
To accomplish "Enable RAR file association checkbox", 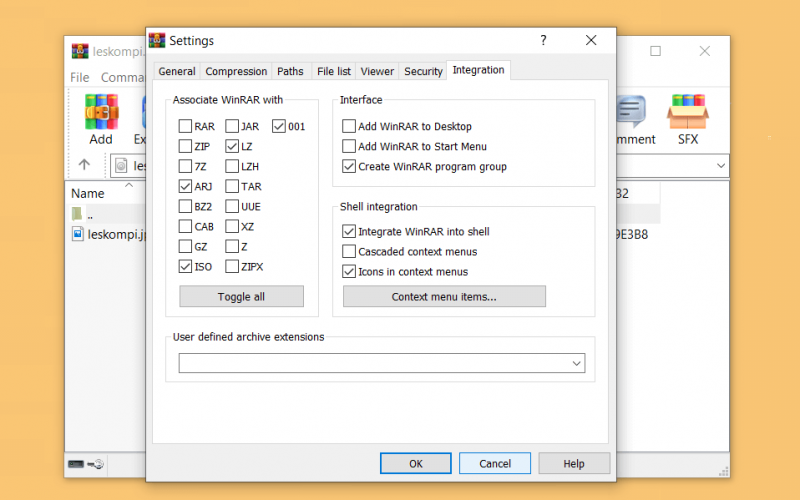I will pos(185,126).
